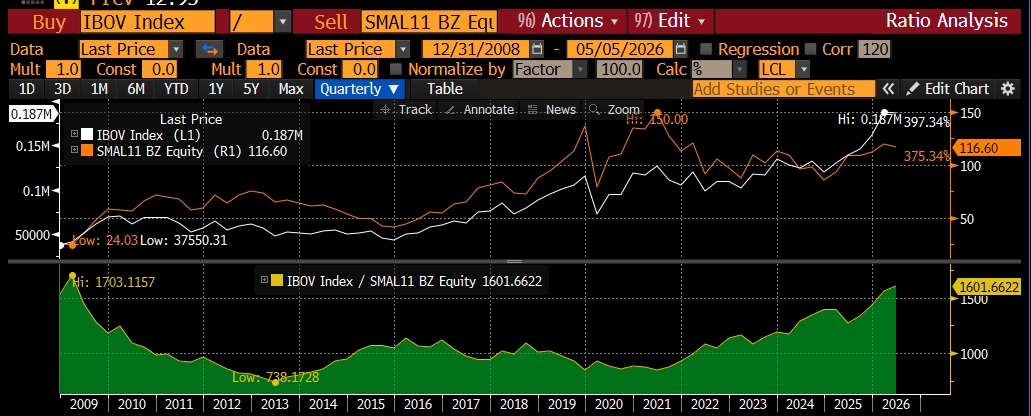
Task: Select the YTD range tab
Action: pyautogui.click(x=176, y=89)
